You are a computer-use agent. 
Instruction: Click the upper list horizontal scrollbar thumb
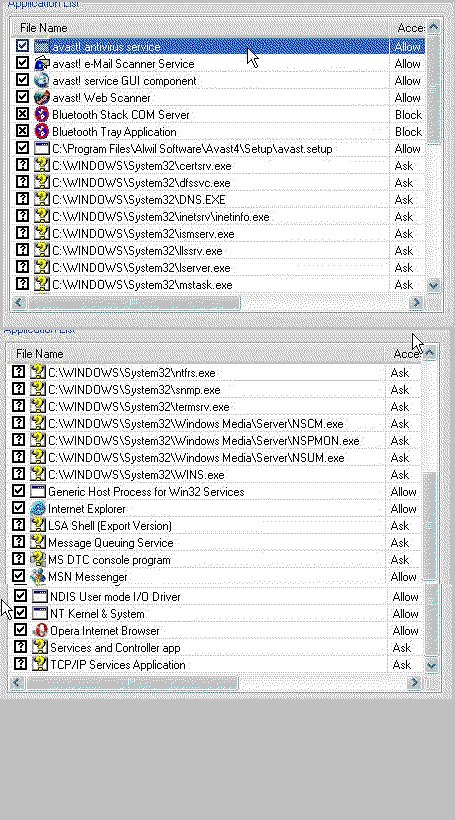pos(133,302)
